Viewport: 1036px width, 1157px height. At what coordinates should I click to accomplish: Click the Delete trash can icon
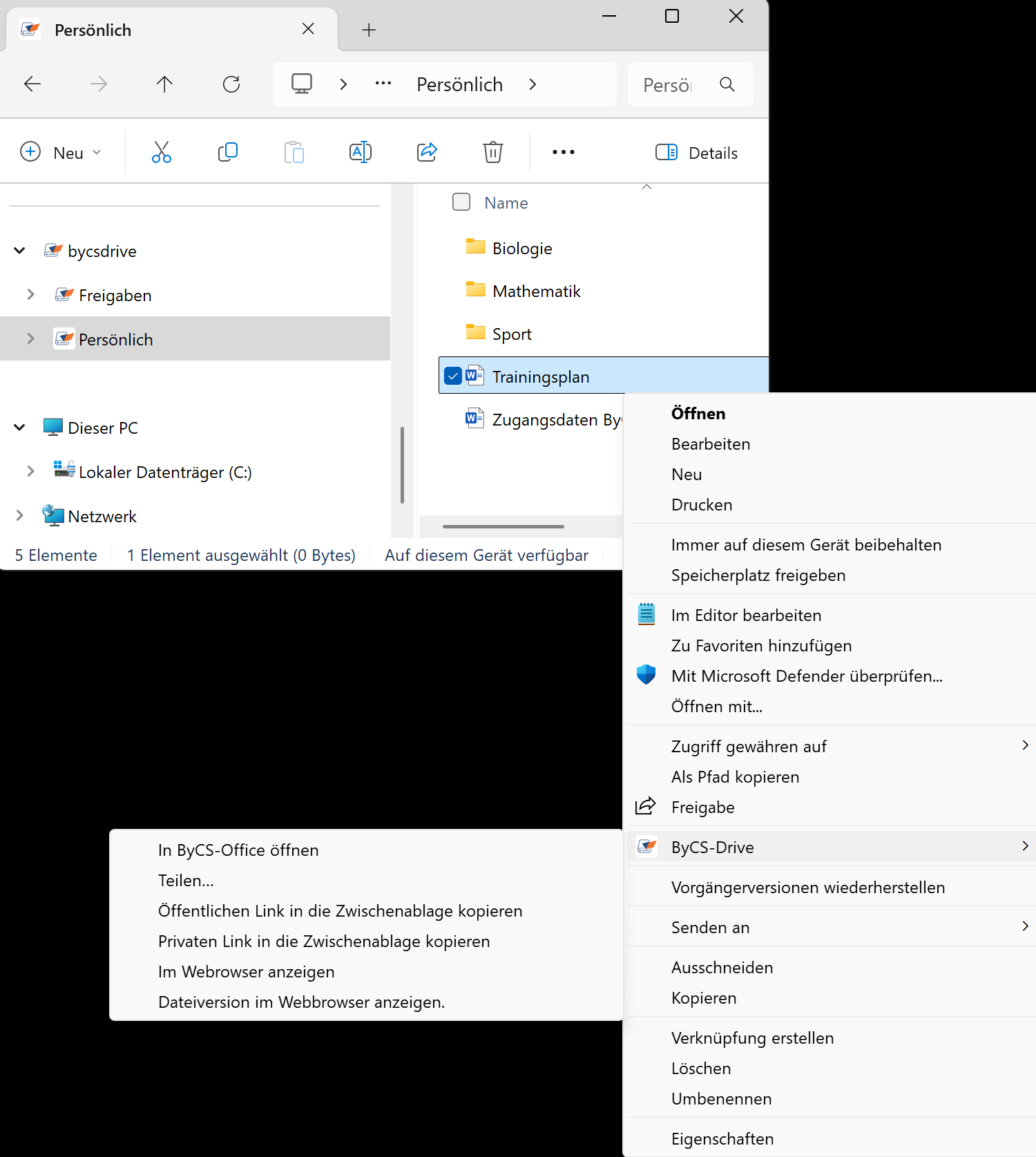click(x=492, y=152)
